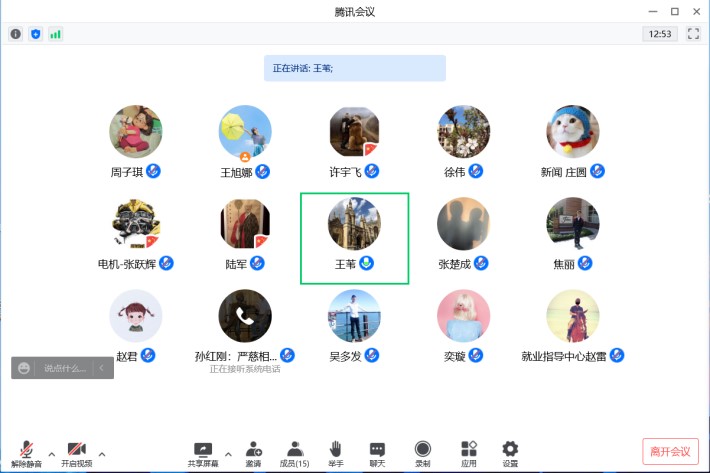Image resolution: width=710 pixels, height=473 pixels.
Task: Expand video options arrow beside 开启视频
Action: coord(100,451)
